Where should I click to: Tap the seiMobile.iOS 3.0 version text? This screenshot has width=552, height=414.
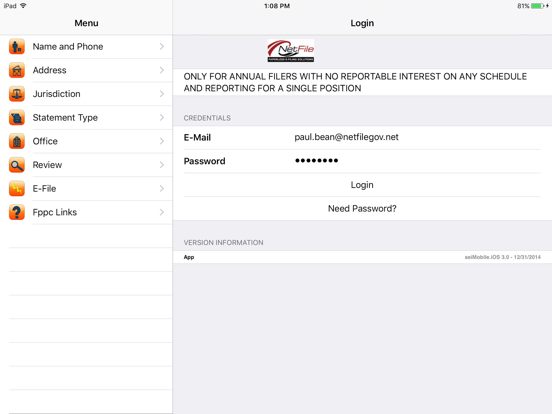502,257
